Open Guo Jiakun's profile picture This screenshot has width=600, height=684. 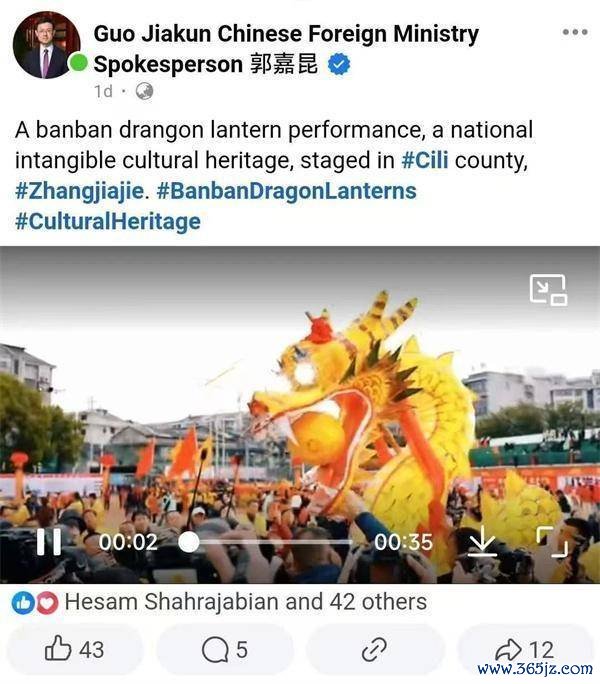point(47,45)
